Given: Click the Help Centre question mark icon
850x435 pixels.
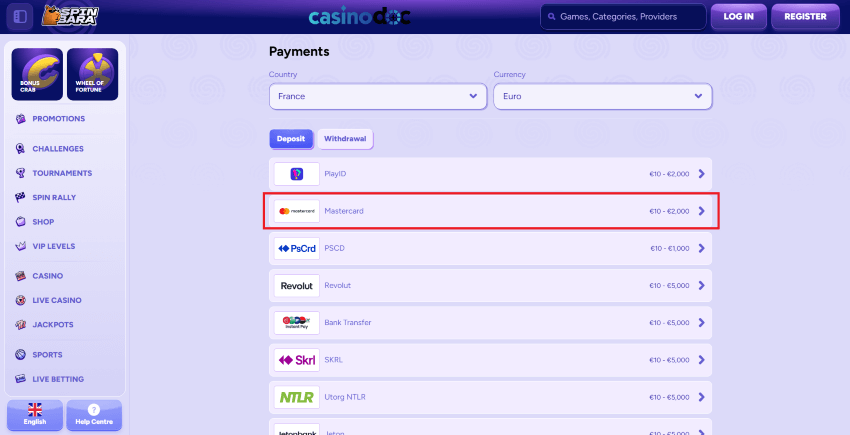Looking at the screenshot, I should coord(94,410).
